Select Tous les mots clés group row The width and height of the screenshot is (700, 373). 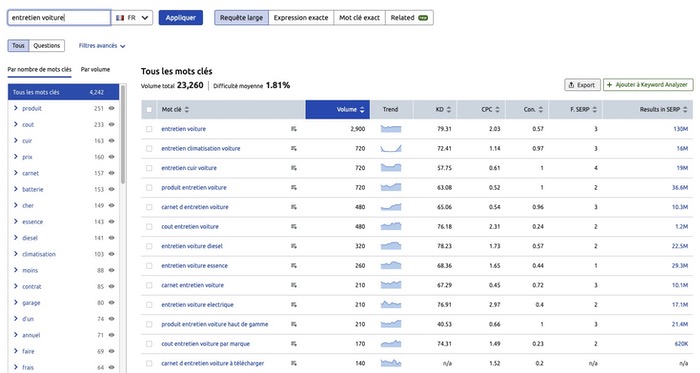[x=63, y=92]
